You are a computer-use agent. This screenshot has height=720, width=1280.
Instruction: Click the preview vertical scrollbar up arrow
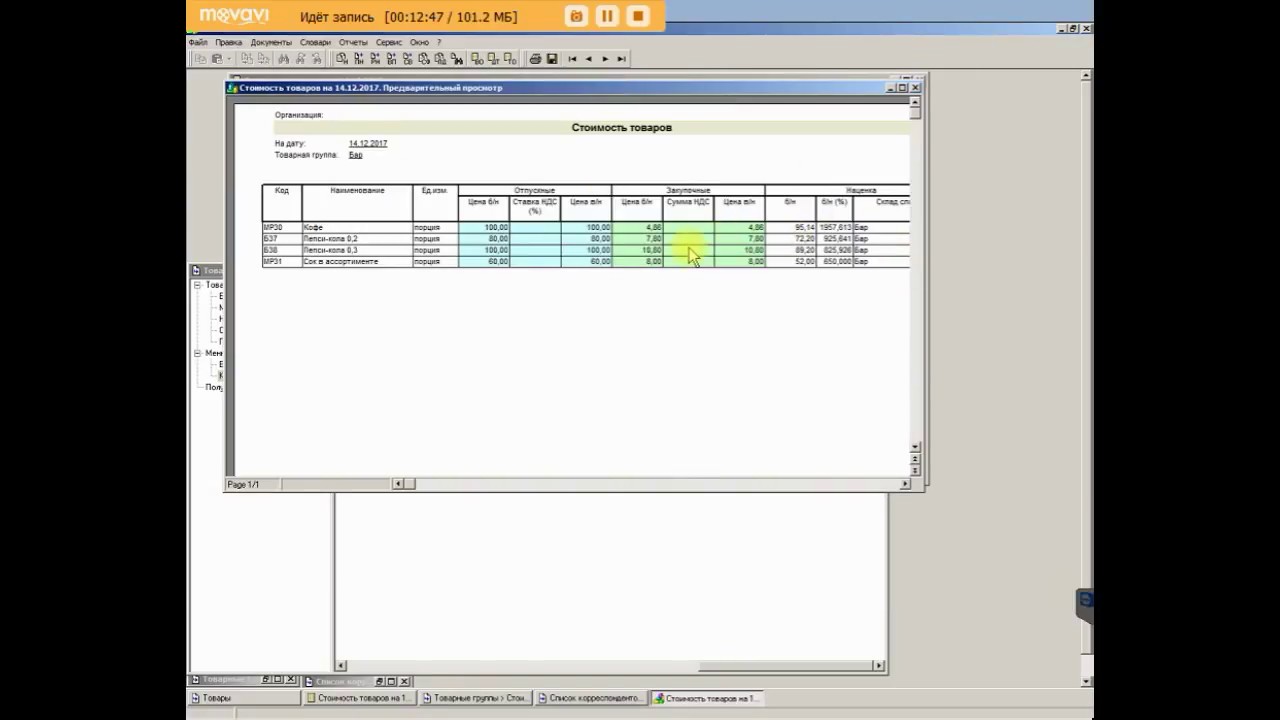pos(915,102)
